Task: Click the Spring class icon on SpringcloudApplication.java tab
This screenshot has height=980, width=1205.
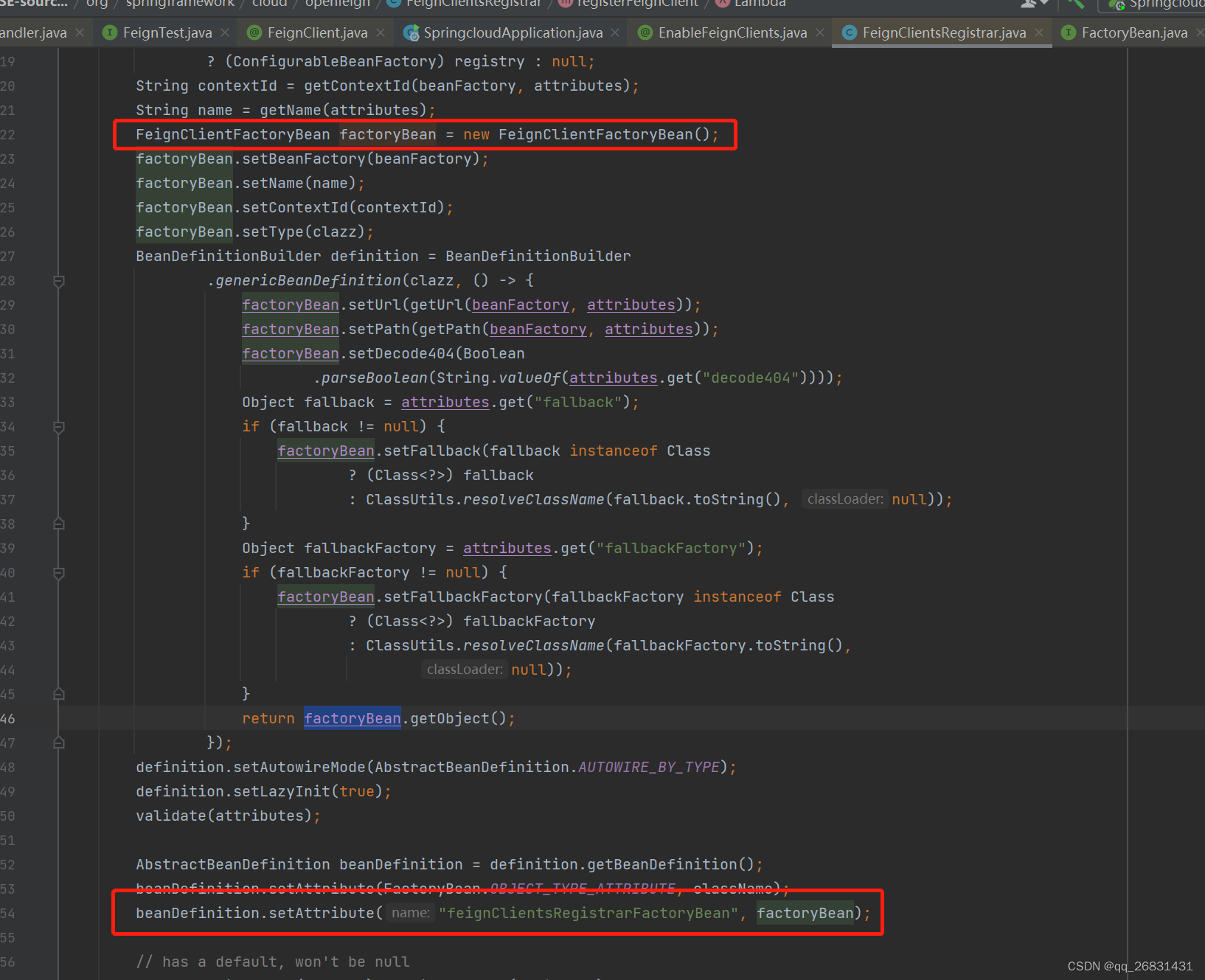Action: (411, 33)
